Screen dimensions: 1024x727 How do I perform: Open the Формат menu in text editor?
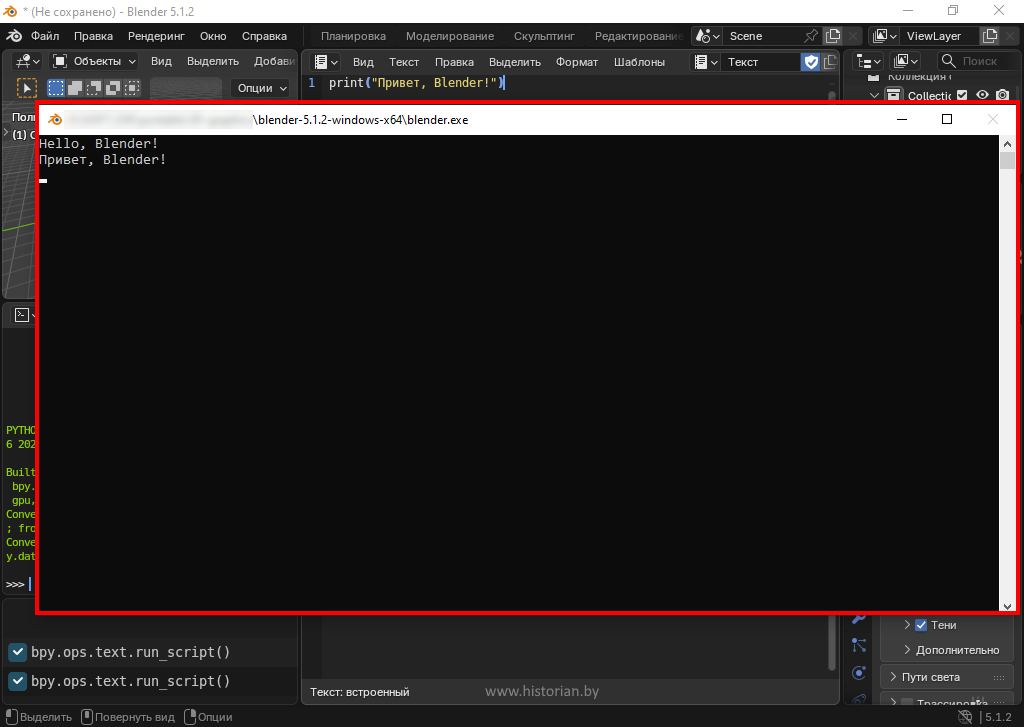577,62
